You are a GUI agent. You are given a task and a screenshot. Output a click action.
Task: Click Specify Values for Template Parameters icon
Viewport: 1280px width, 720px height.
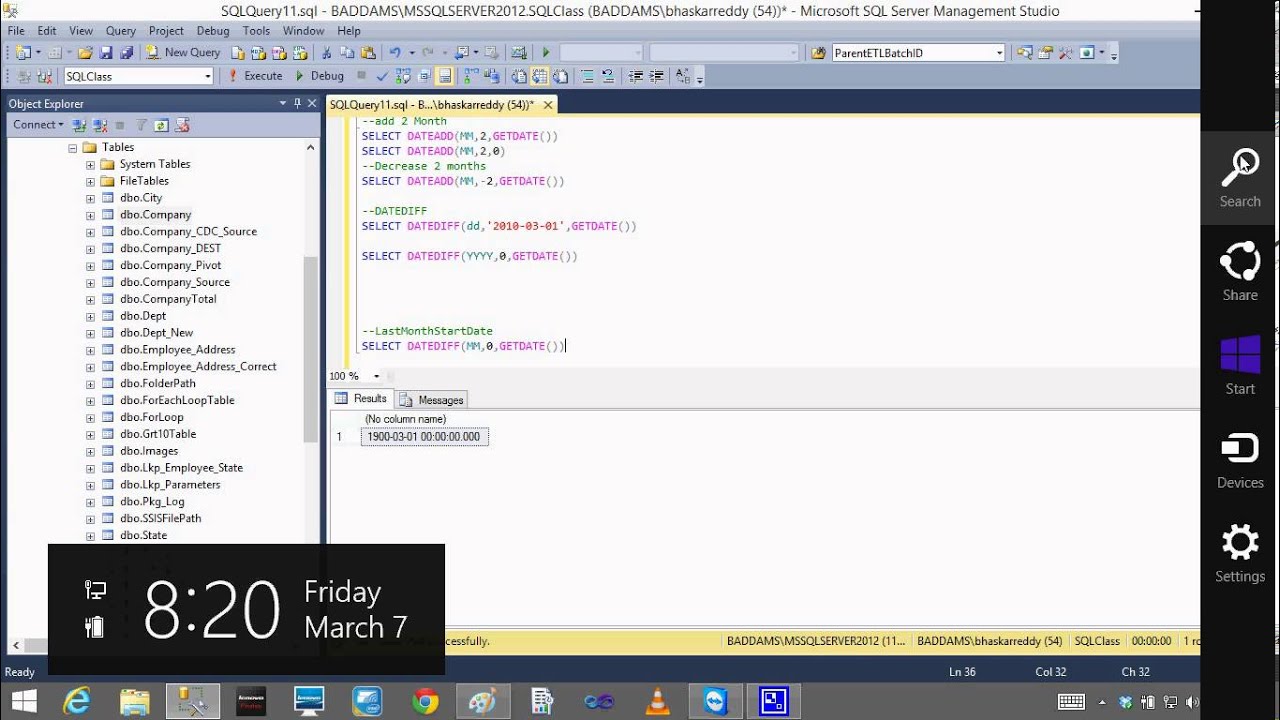tap(682, 76)
